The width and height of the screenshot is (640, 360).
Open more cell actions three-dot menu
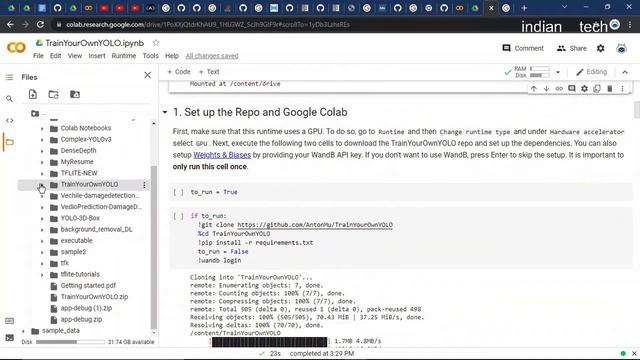[622, 89]
